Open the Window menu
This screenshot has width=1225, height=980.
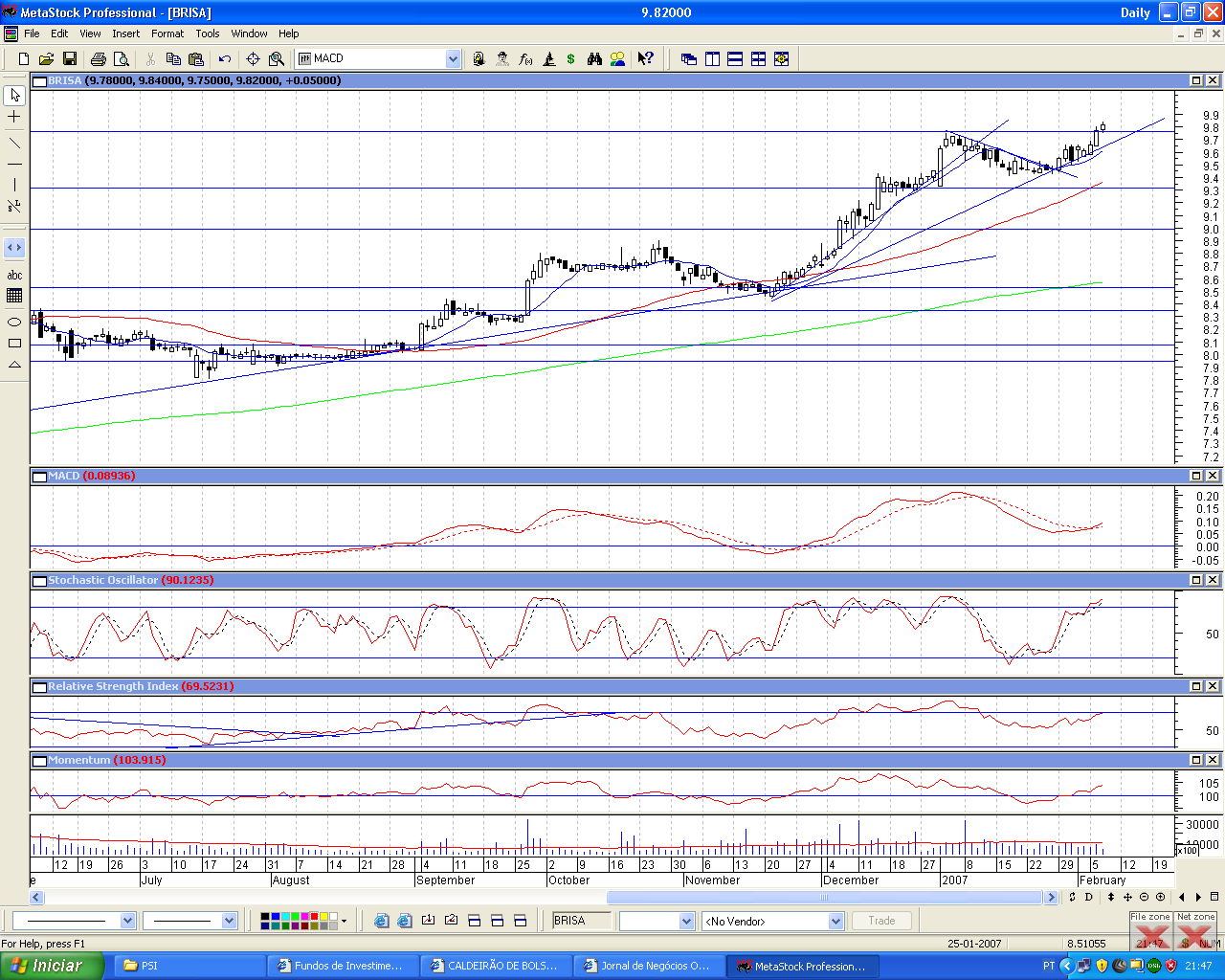tap(250, 33)
